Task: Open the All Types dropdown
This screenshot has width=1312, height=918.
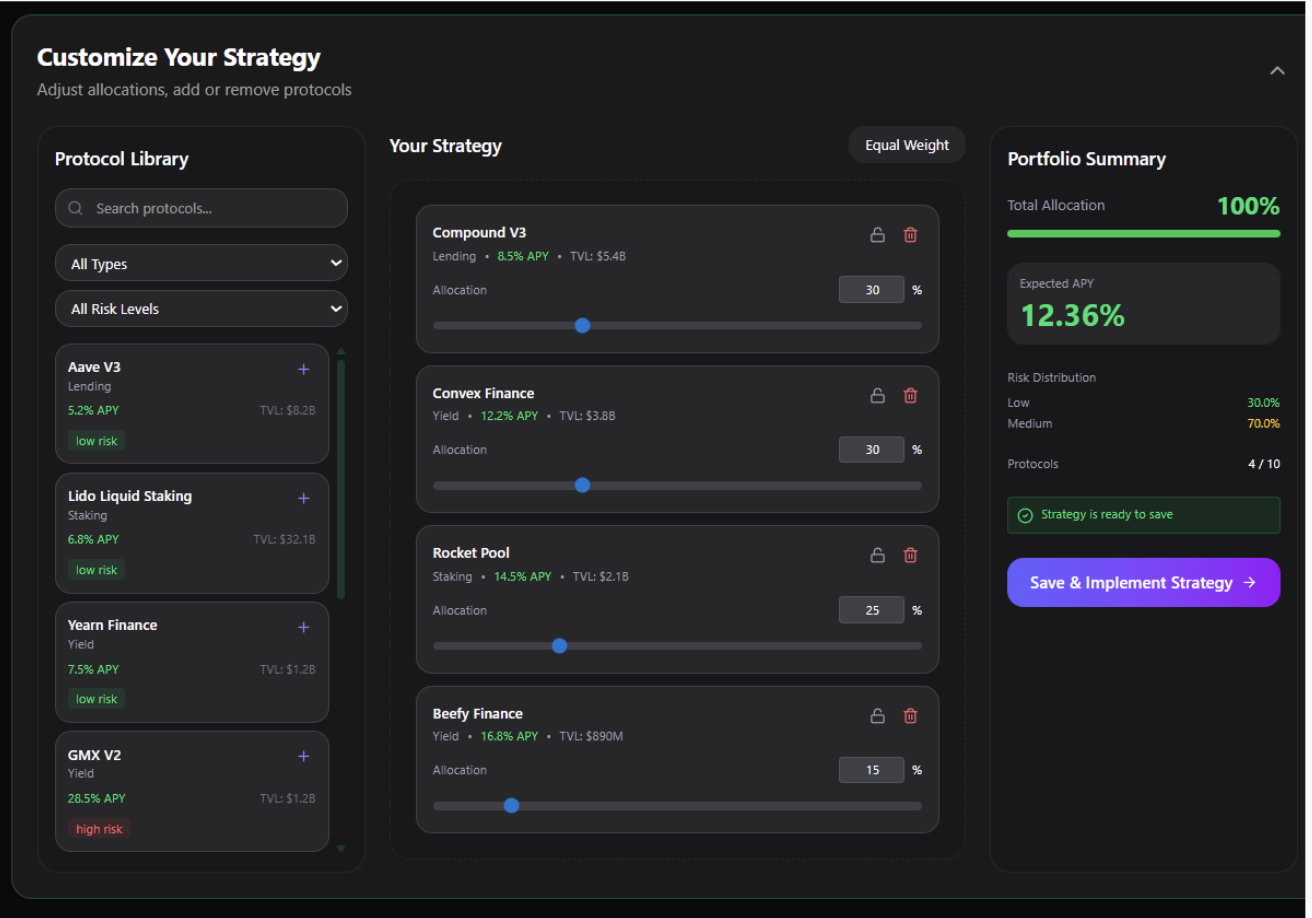Action: click(201, 264)
